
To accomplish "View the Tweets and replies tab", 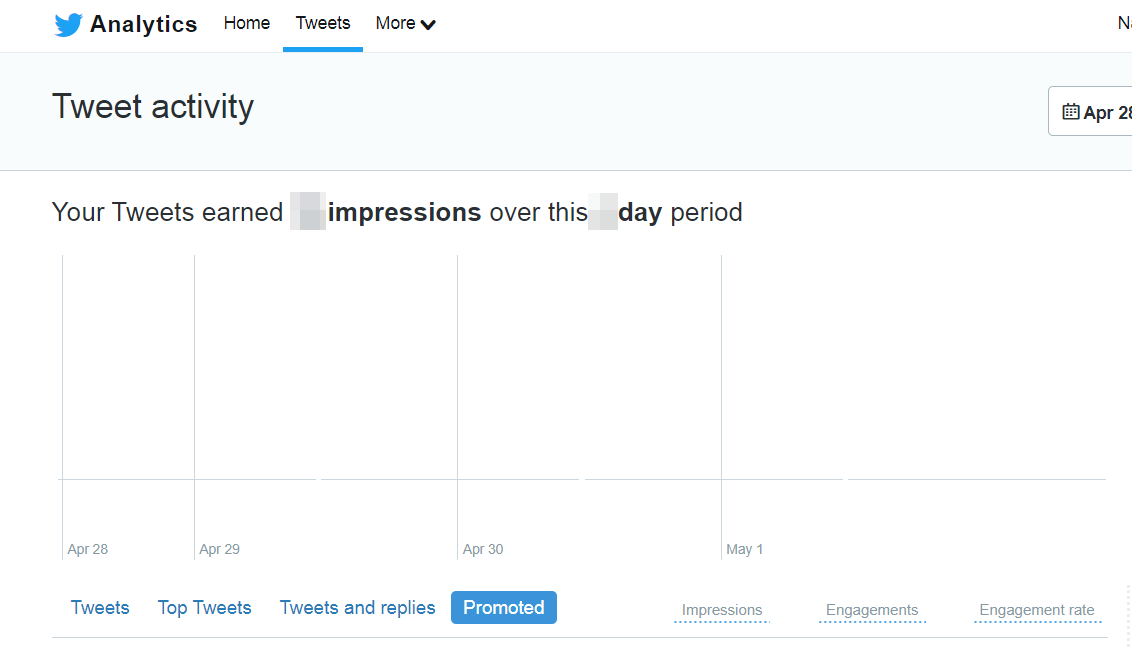I will 357,607.
